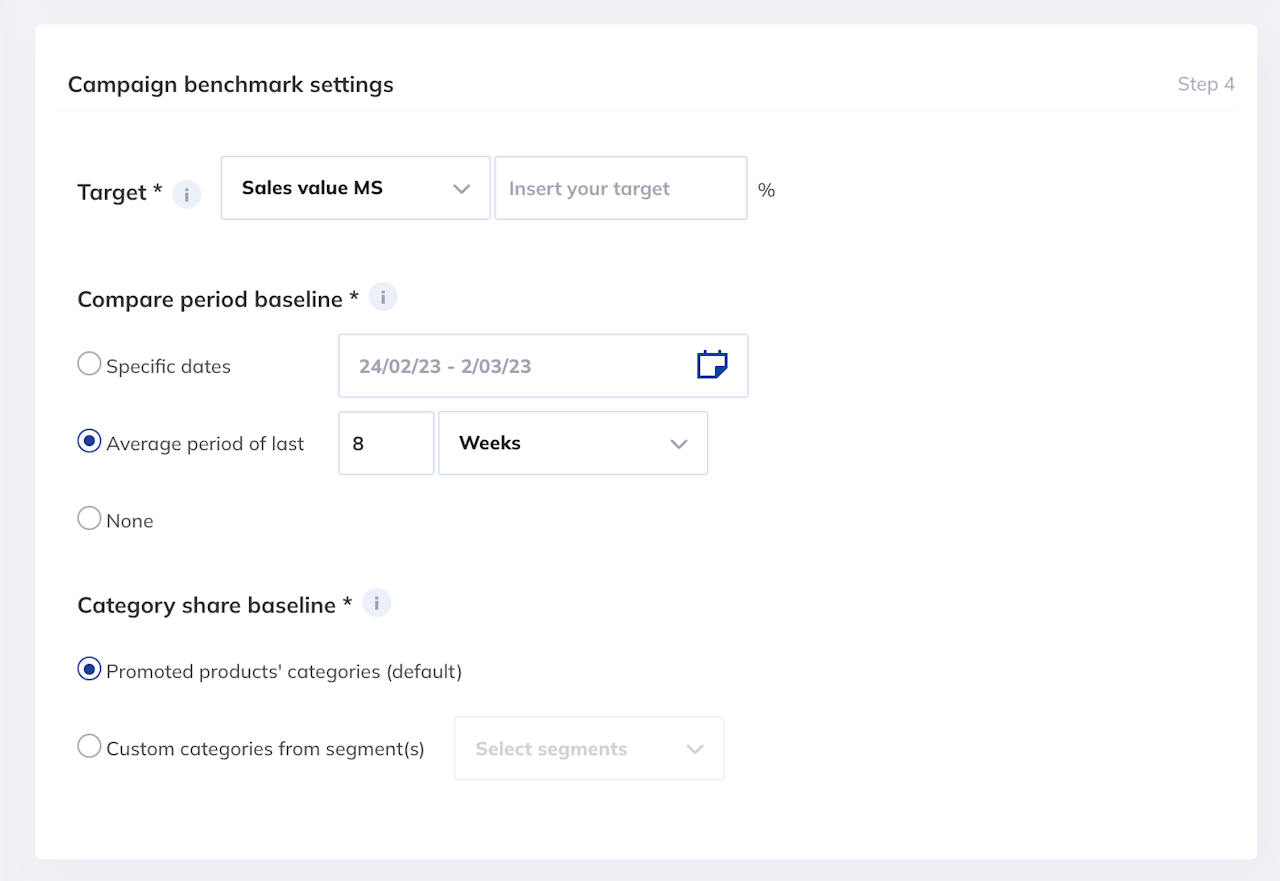Open the Select segments dropdown
Viewport: 1280px width, 881px height.
click(x=589, y=748)
